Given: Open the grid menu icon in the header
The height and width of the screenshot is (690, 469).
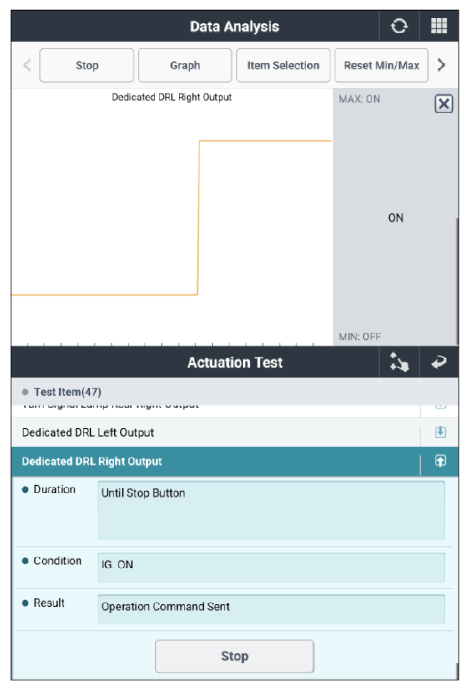Looking at the screenshot, I should tap(439, 26).
